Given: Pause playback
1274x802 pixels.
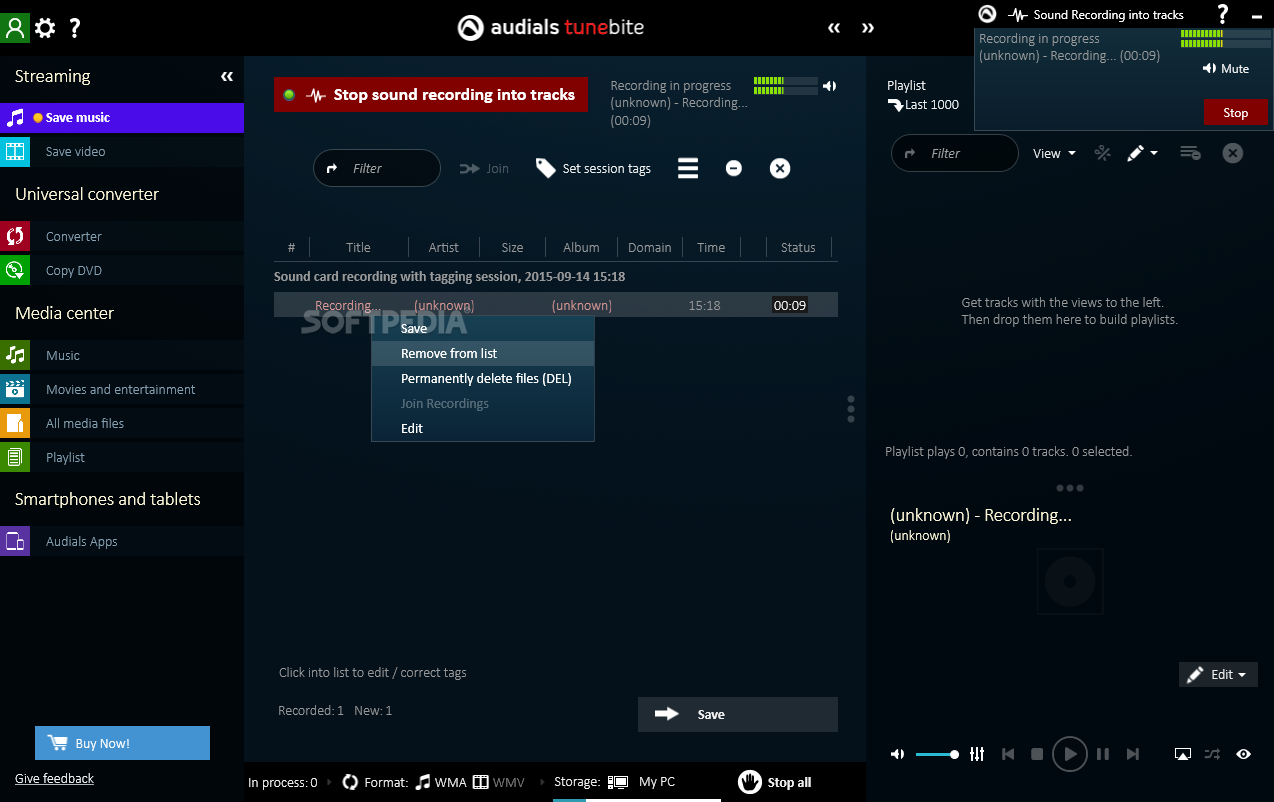Looking at the screenshot, I should 1103,754.
